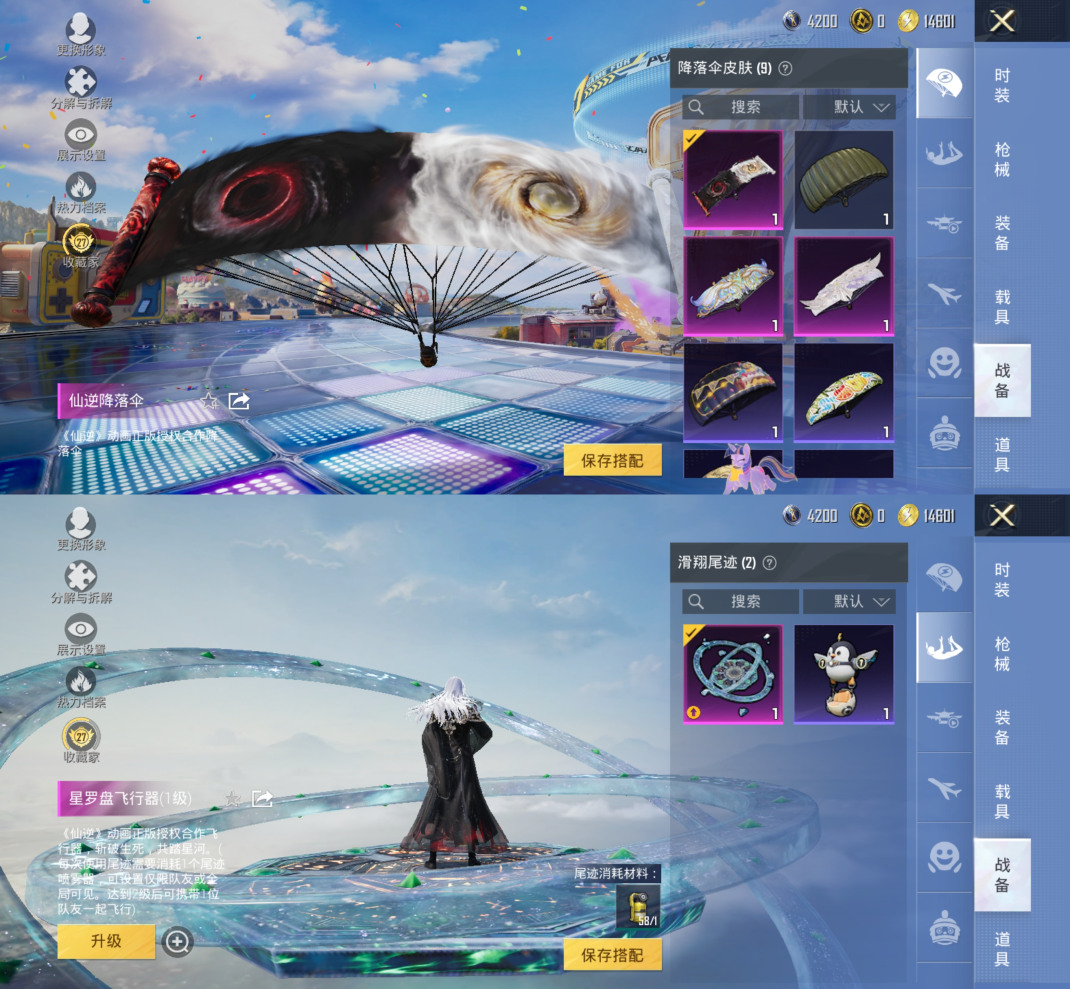Click 保存搭配 on the 滑翔尾迹 screen

[612, 955]
